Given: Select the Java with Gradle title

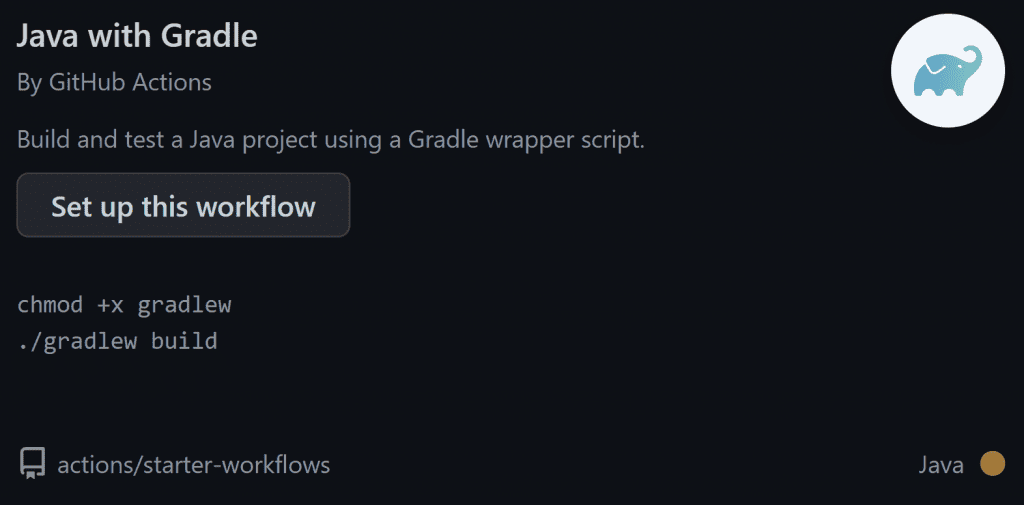Looking at the screenshot, I should pyautogui.click(x=137, y=37).
